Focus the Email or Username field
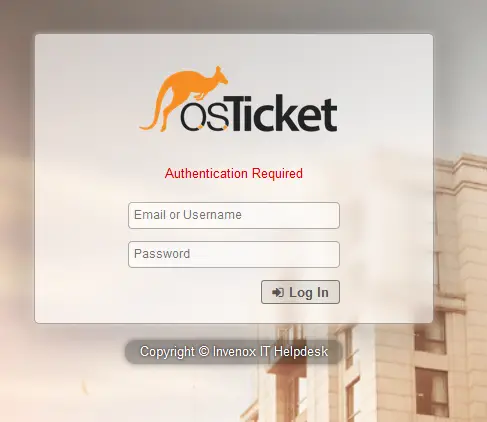 (234, 215)
